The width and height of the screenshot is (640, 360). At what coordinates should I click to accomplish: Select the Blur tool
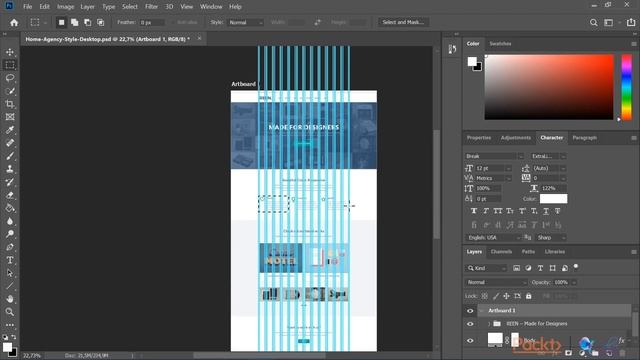[x=10, y=221]
